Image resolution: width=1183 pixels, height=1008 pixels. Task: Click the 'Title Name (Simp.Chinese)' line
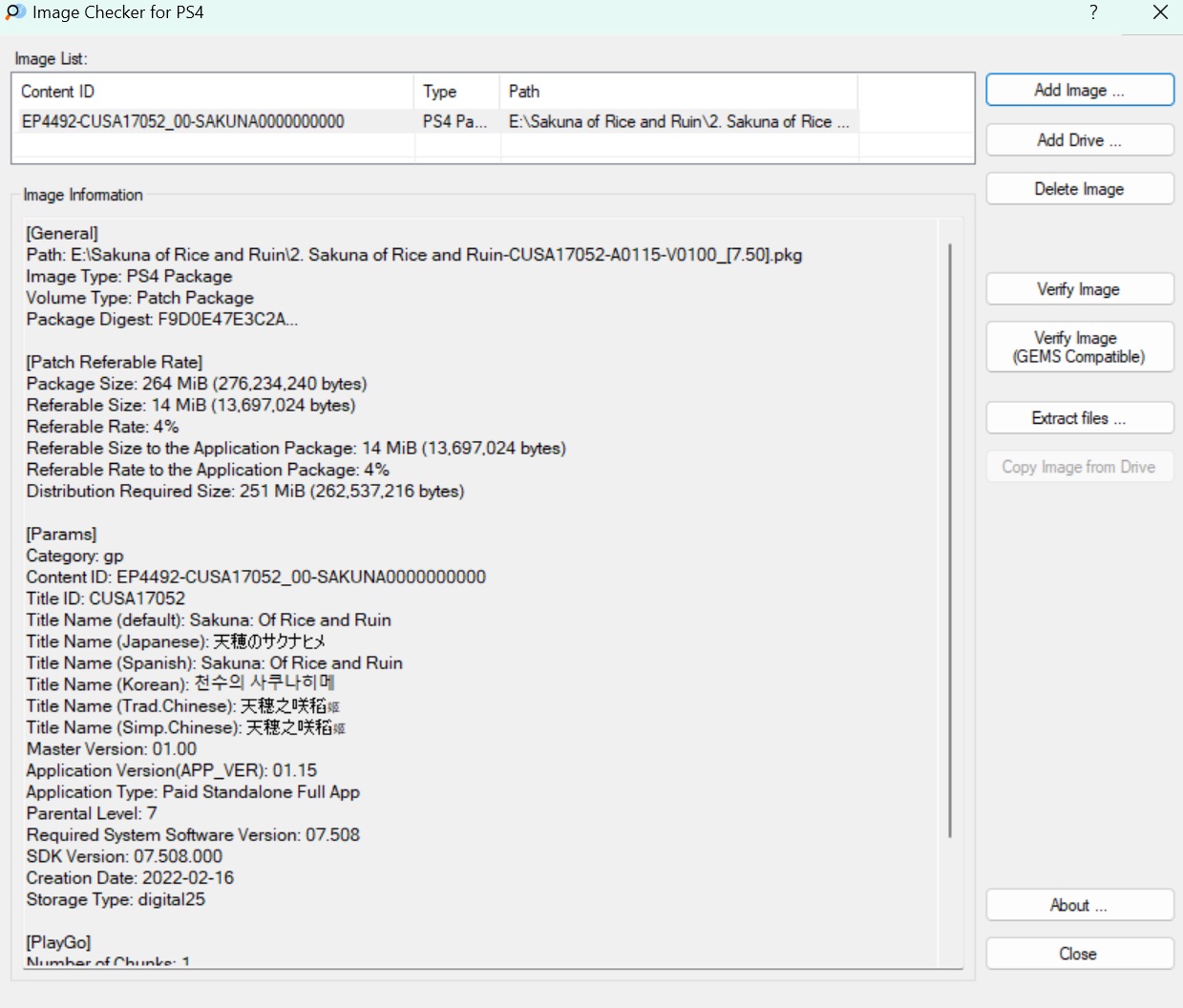(x=186, y=727)
